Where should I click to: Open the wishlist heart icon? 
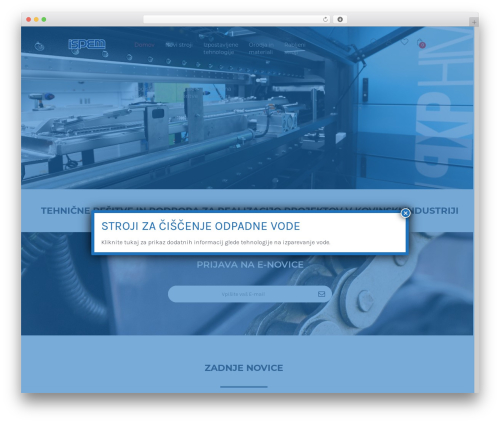[404, 42]
